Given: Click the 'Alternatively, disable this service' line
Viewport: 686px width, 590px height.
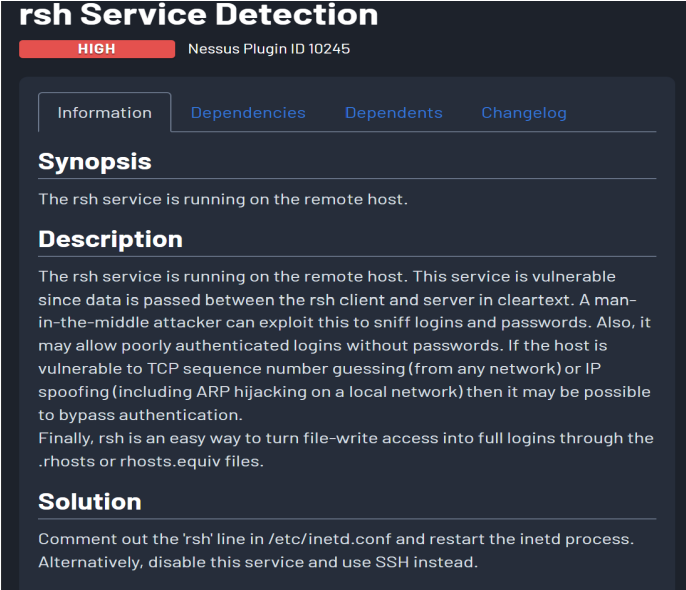Looking at the screenshot, I should (x=258, y=562).
